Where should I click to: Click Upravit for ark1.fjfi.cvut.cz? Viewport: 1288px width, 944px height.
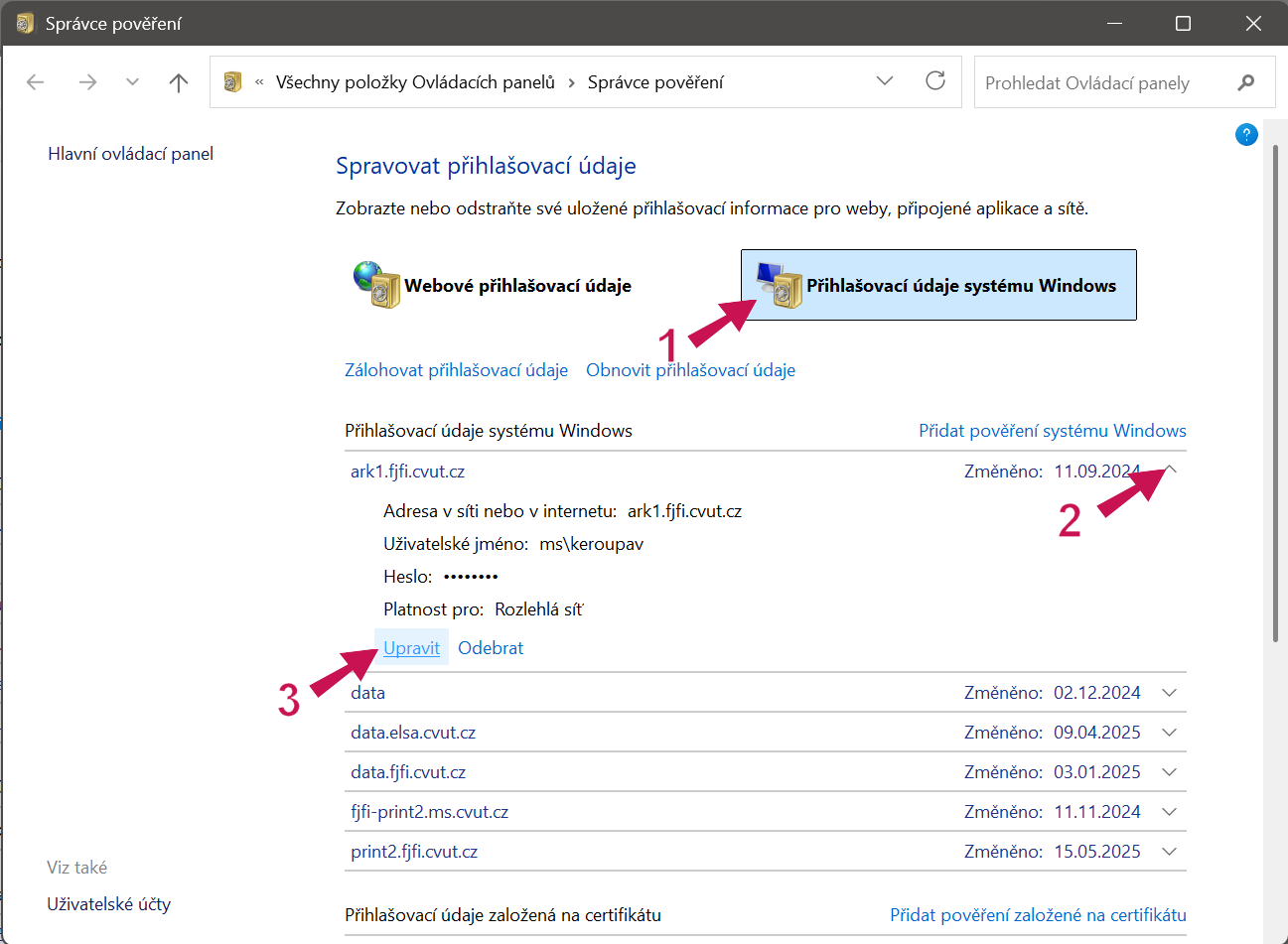click(x=411, y=648)
